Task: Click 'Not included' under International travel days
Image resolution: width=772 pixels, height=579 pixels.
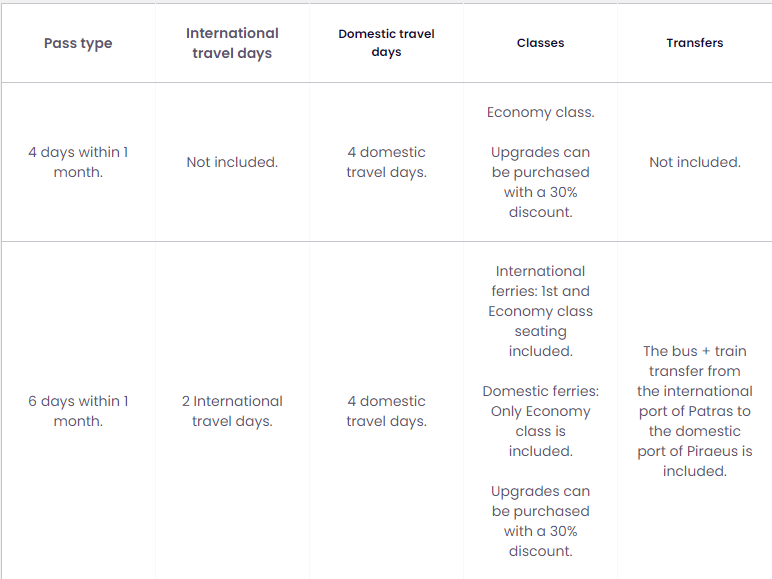Action: click(x=232, y=162)
